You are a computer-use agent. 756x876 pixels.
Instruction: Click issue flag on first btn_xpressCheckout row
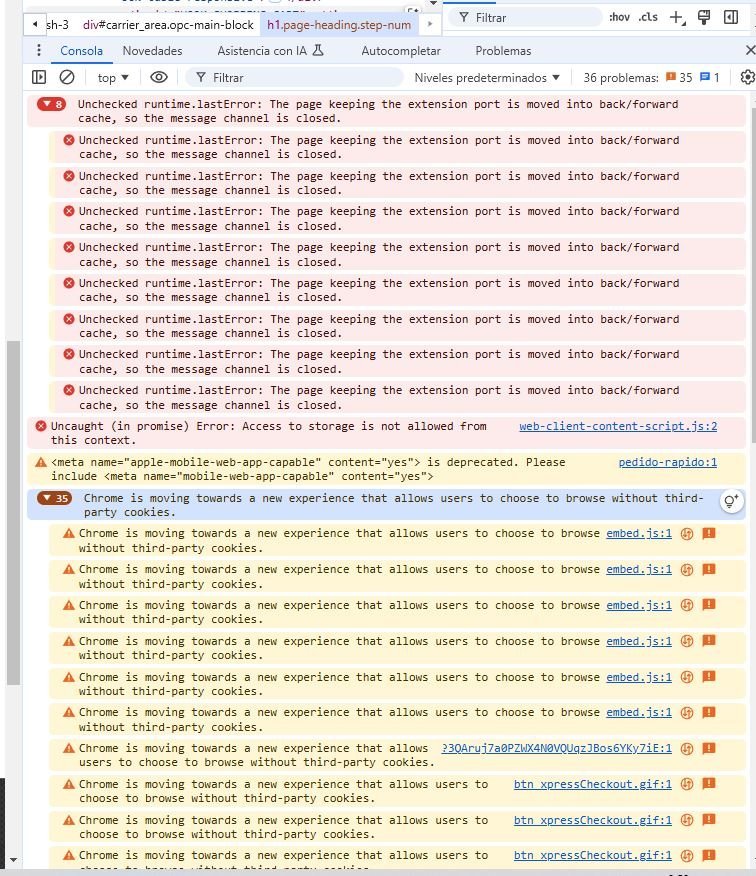[x=709, y=784]
